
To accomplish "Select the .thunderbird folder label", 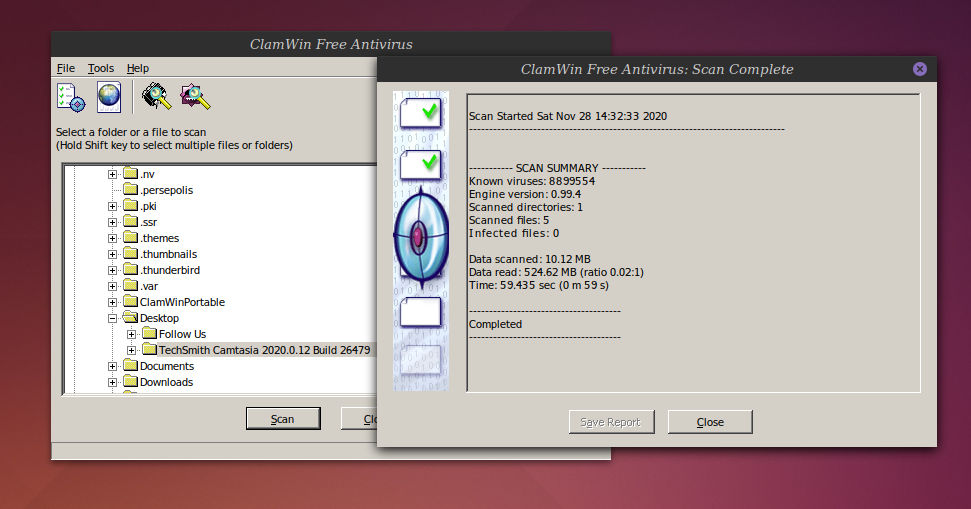I will click(x=170, y=271).
